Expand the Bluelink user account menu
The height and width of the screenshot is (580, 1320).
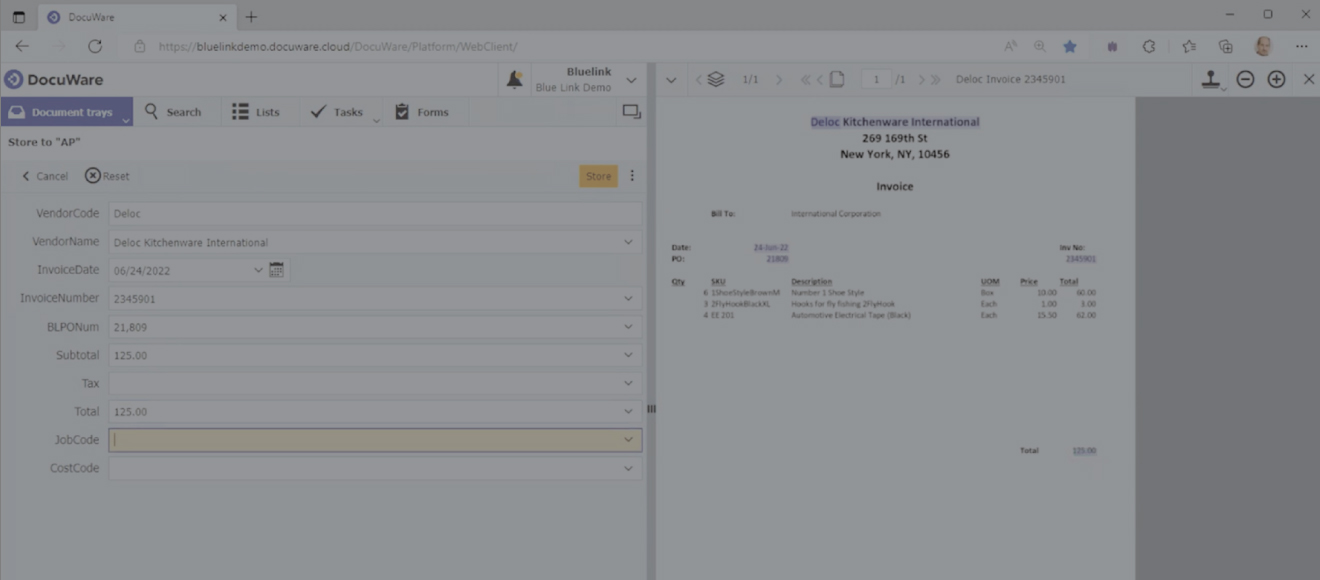tap(631, 80)
